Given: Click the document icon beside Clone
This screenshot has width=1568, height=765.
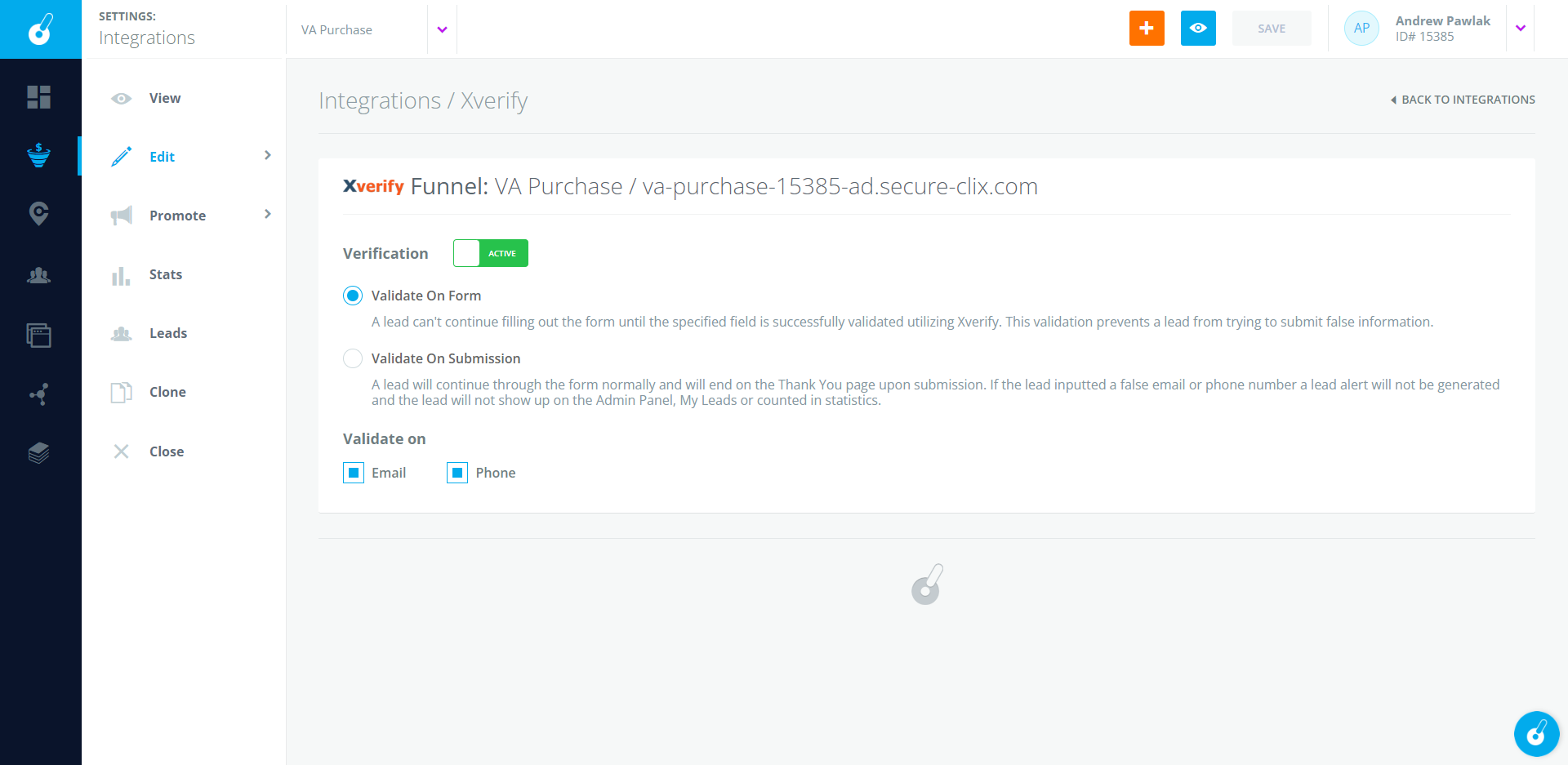Looking at the screenshot, I should [122, 393].
